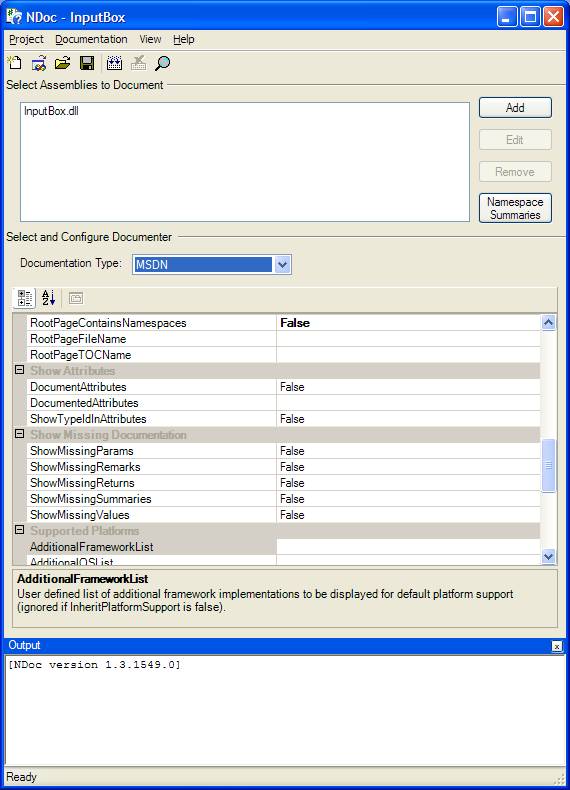
Task: Select the AdditionalFrameworkList property
Action: [x=151, y=547]
